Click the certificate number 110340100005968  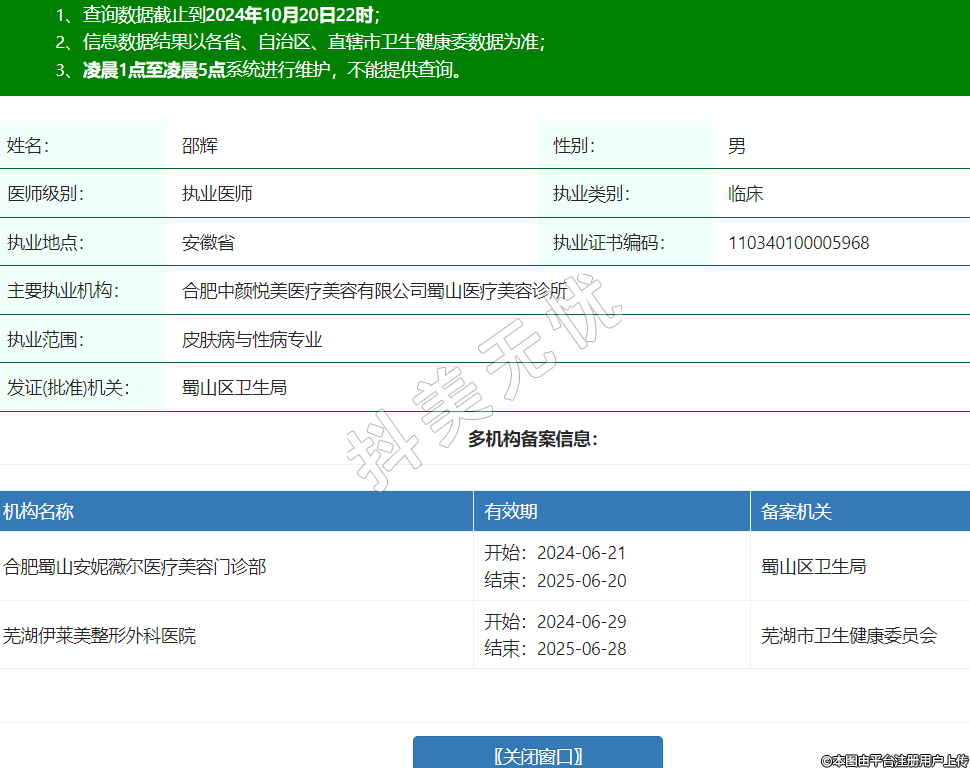point(798,243)
